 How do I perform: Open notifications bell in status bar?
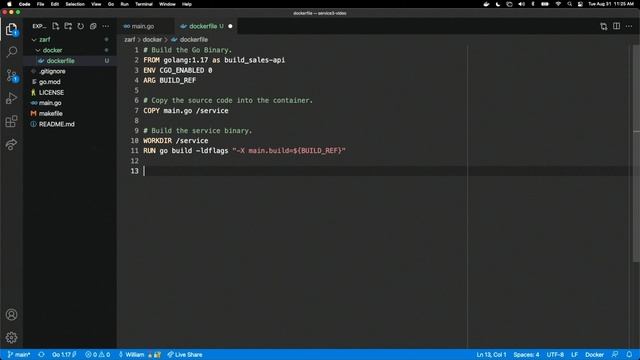(x=629, y=355)
